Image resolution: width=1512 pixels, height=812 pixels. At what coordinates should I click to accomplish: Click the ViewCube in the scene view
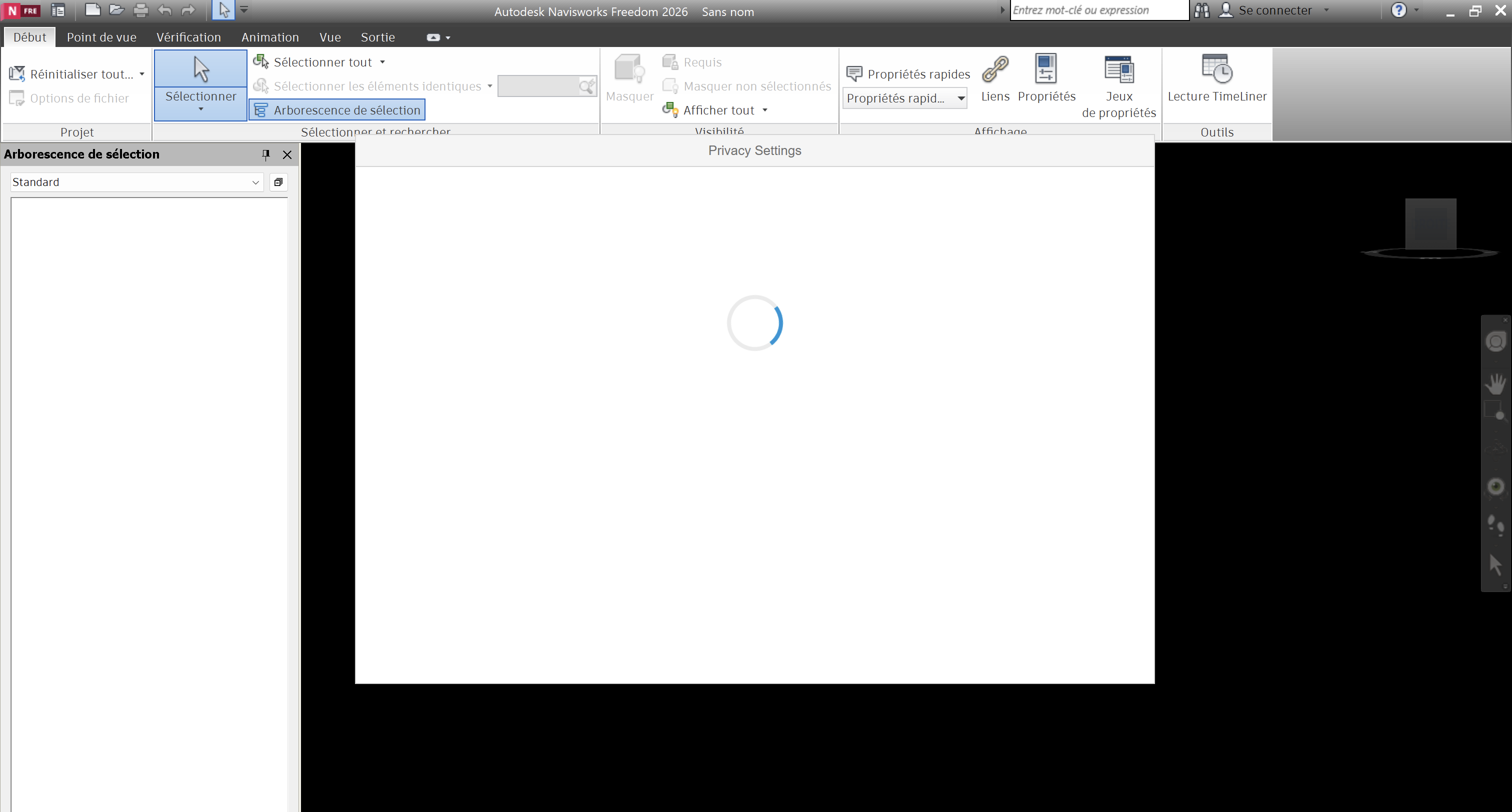[1430, 224]
